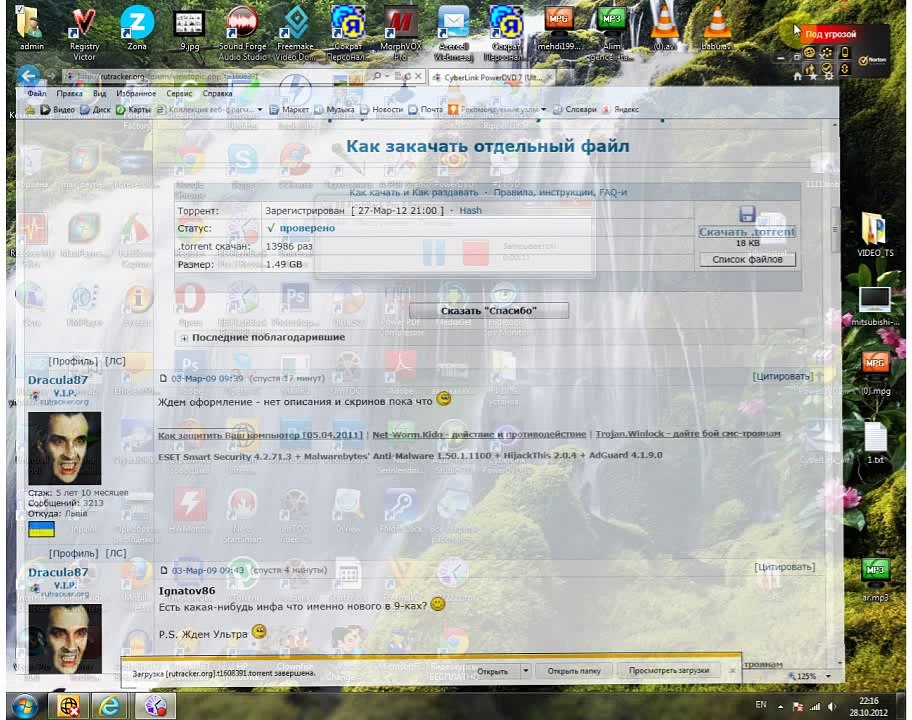The height and width of the screenshot is (720, 912).
Task: Open Internet Explorer from the taskbar
Action: point(109,706)
